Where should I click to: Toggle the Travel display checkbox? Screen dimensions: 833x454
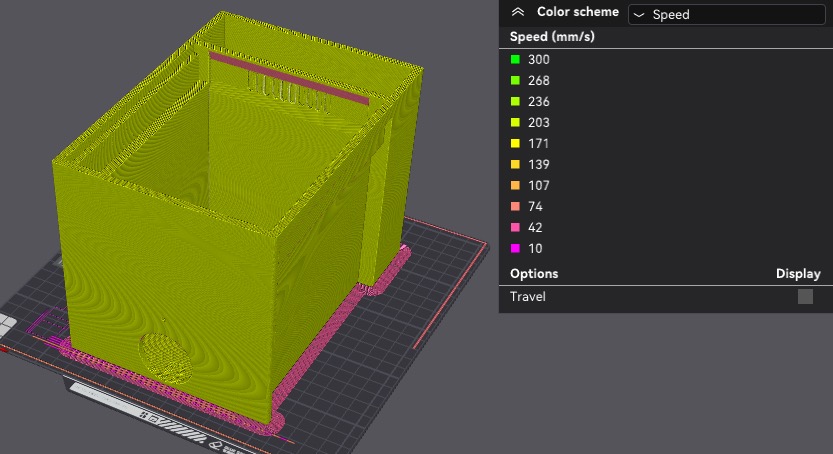pos(805,296)
